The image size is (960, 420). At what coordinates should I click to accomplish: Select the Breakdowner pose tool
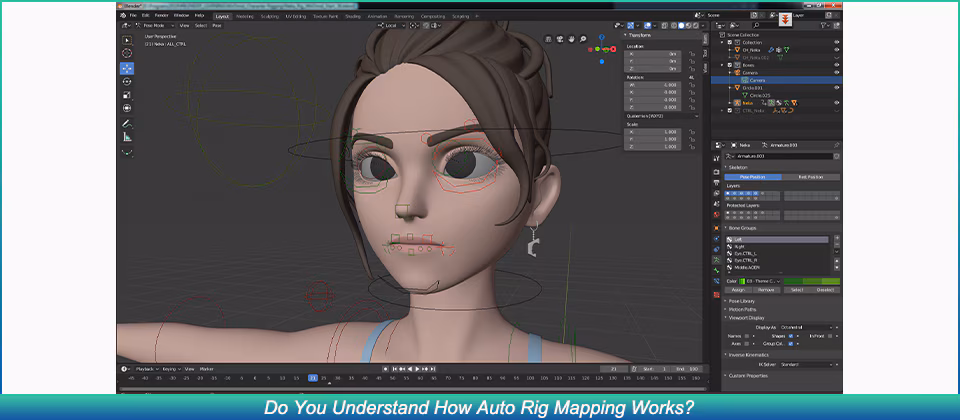pyautogui.click(x=127, y=152)
